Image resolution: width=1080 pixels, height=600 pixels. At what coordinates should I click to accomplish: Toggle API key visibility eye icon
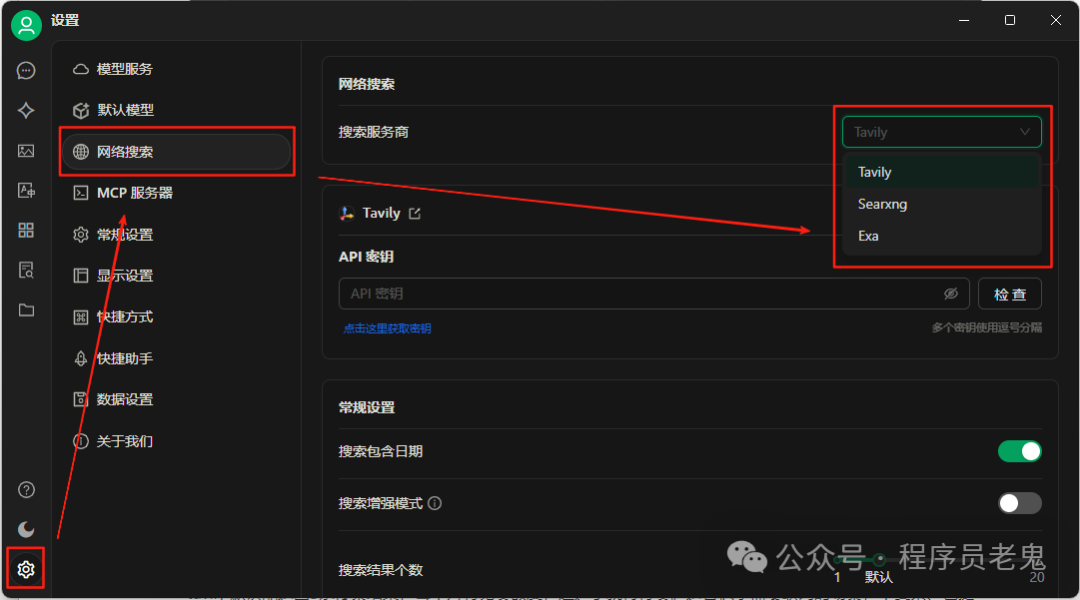[951, 293]
